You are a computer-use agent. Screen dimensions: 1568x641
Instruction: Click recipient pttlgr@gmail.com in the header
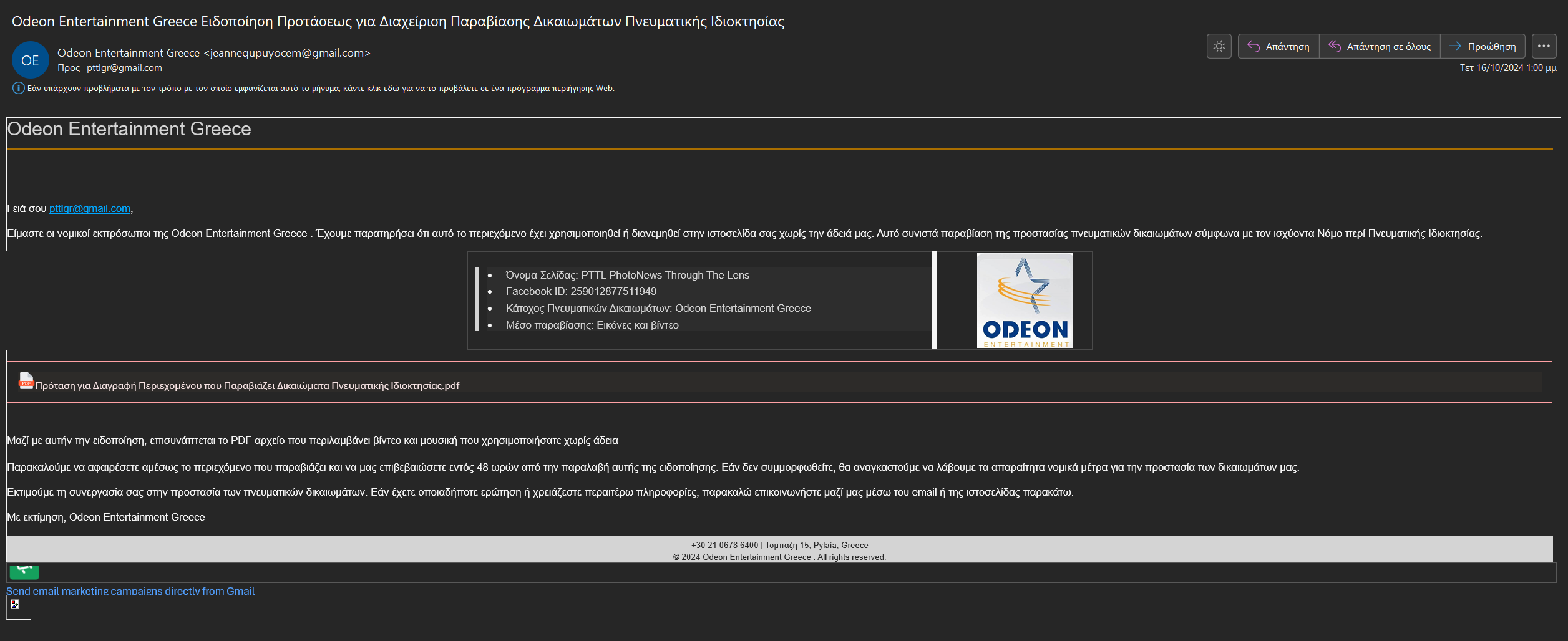click(124, 68)
